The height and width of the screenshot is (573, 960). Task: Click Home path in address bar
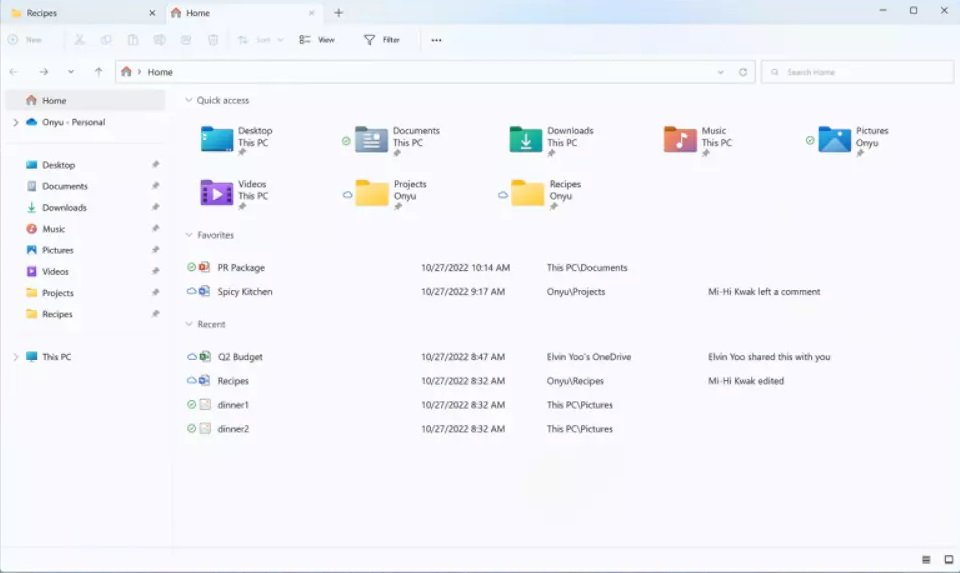pos(160,72)
